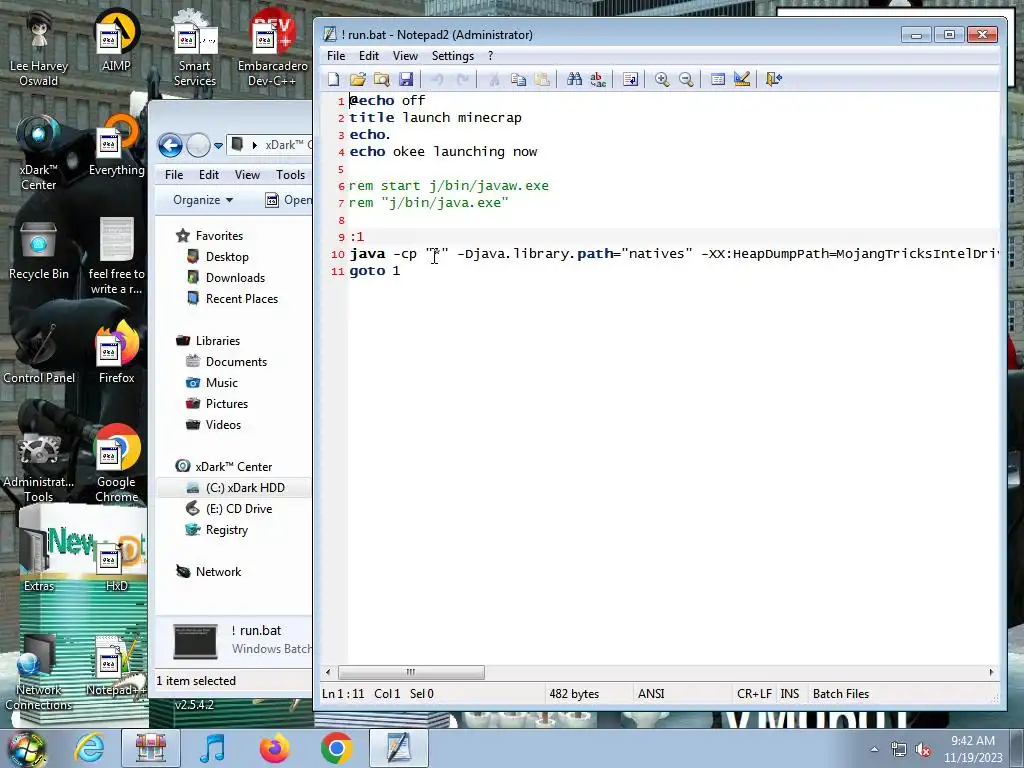1024x768 pixels.
Task: Save the file with floppy disk icon
Action: (x=406, y=79)
